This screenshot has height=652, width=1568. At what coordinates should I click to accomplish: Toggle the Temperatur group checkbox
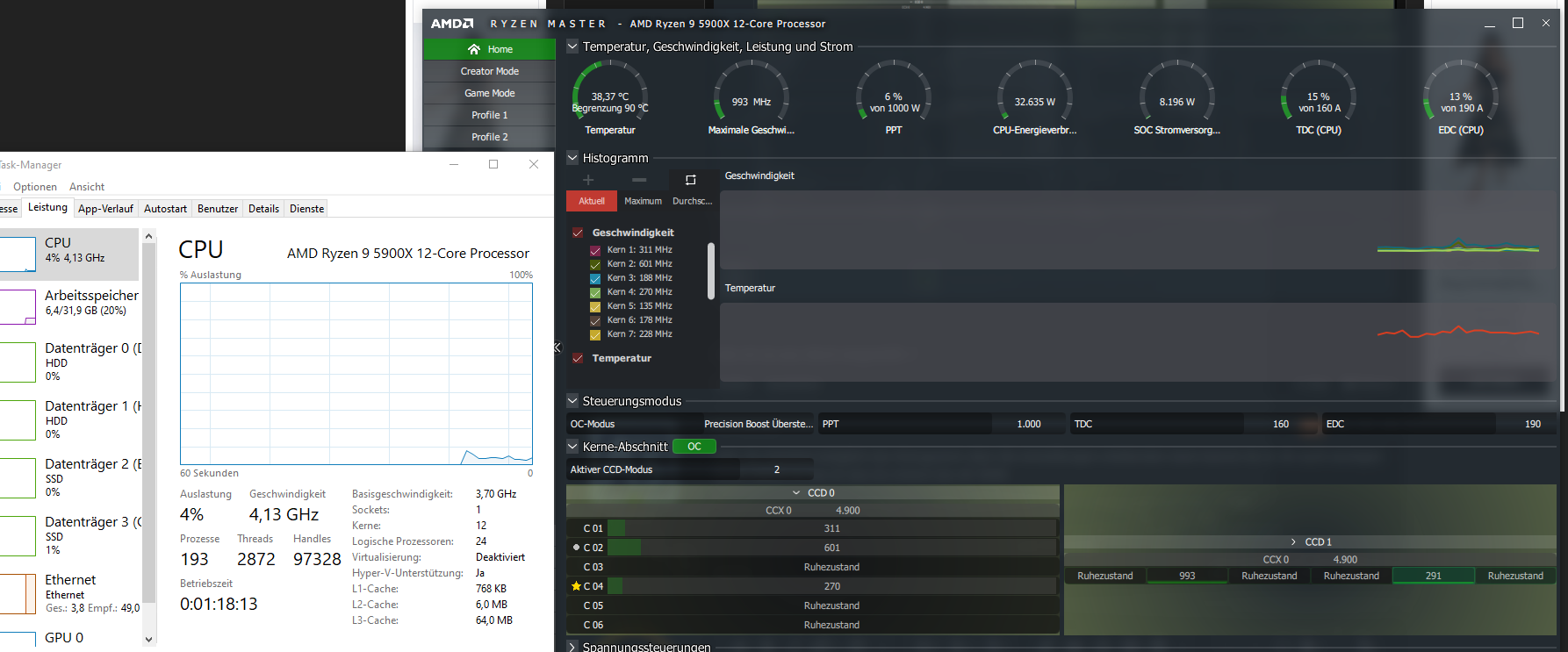point(578,358)
